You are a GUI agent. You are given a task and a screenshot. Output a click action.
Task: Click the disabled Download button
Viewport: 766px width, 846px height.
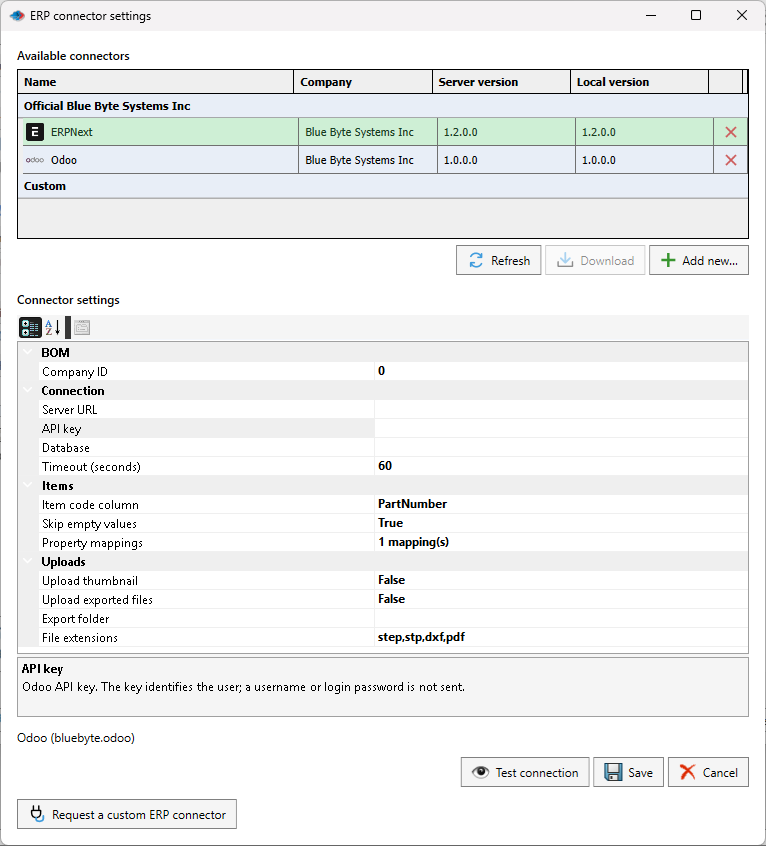595,261
